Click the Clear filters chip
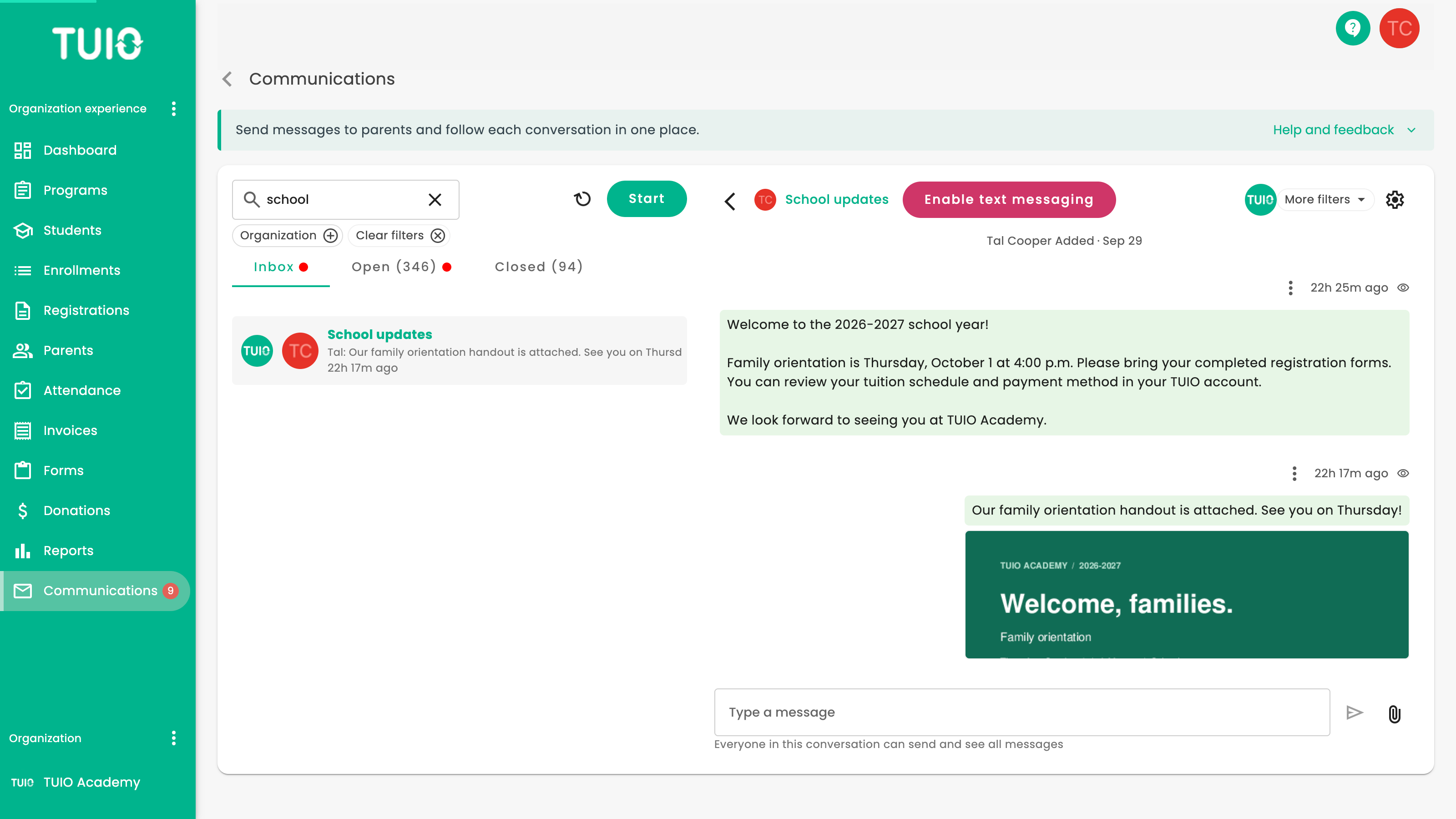Image resolution: width=1456 pixels, height=819 pixels. pyautogui.click(x=399, y=236)
